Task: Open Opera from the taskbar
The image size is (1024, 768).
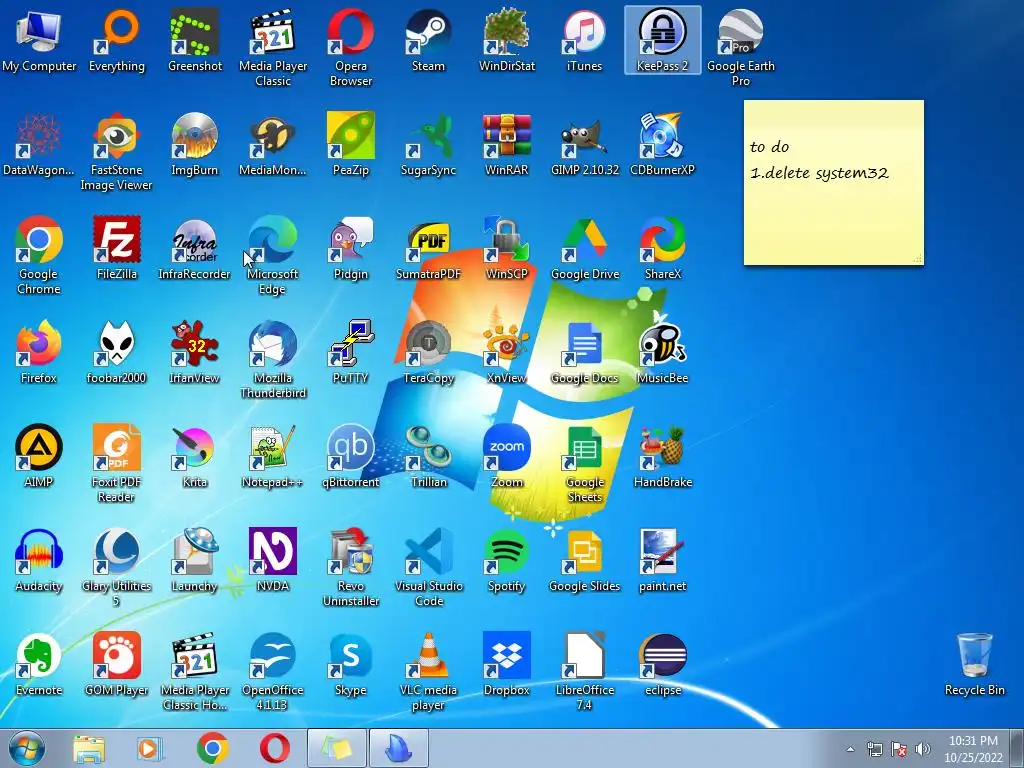Action: point(274,748)
